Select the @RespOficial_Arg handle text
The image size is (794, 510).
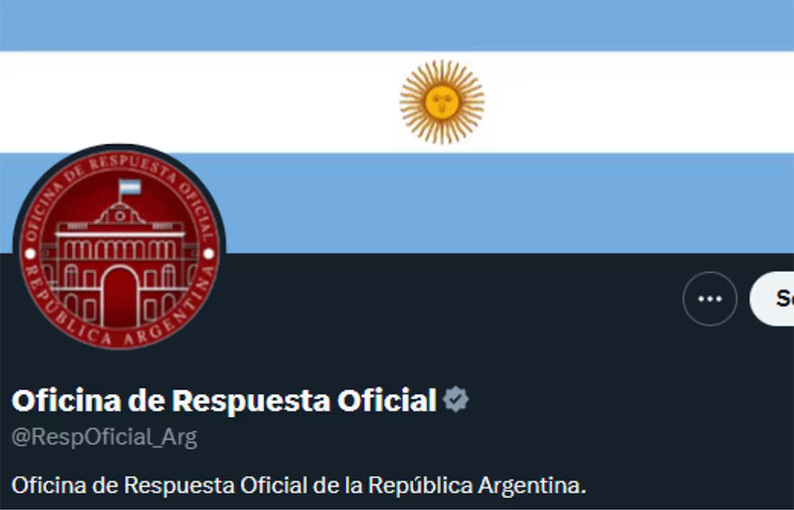[104, 438]
